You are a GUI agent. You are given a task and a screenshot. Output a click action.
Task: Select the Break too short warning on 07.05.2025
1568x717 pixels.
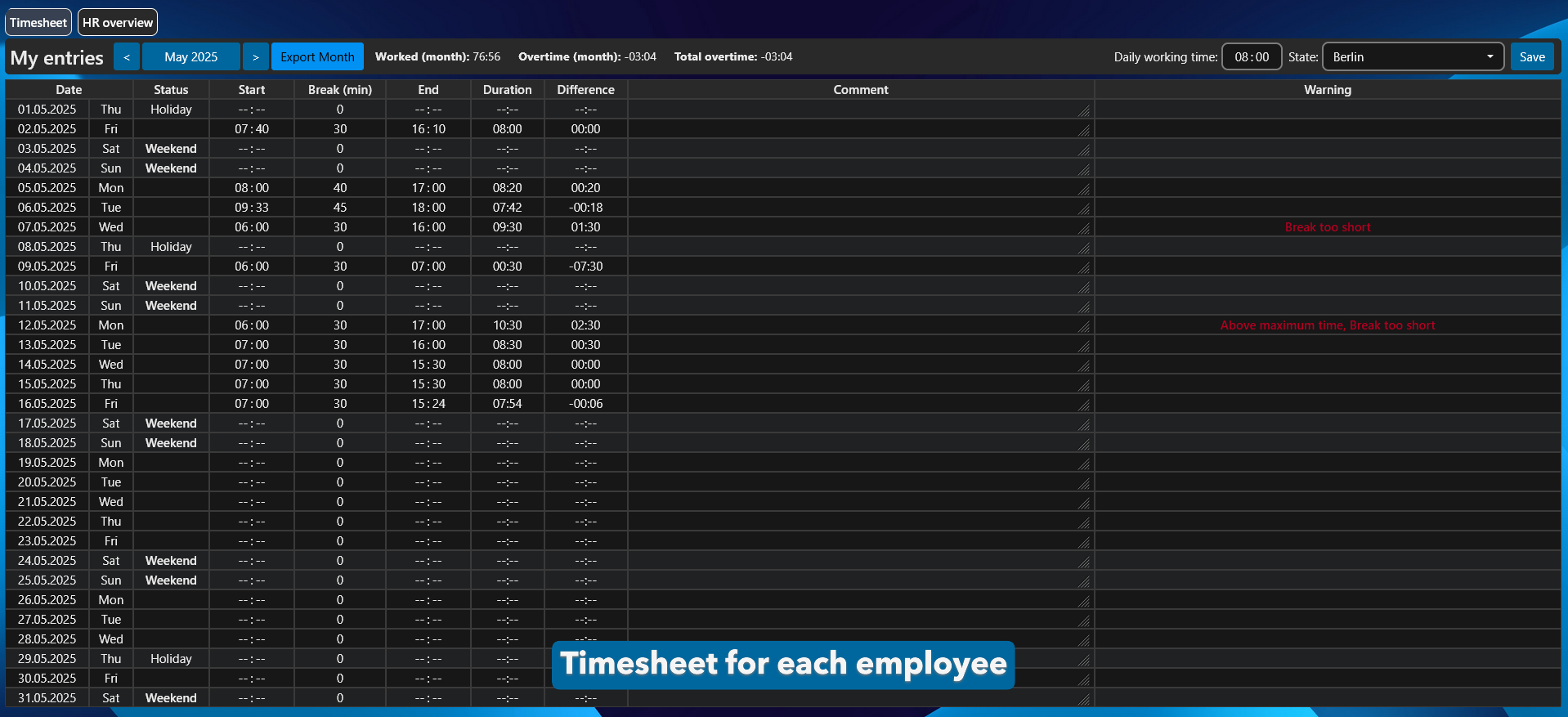click(1328, 227)
